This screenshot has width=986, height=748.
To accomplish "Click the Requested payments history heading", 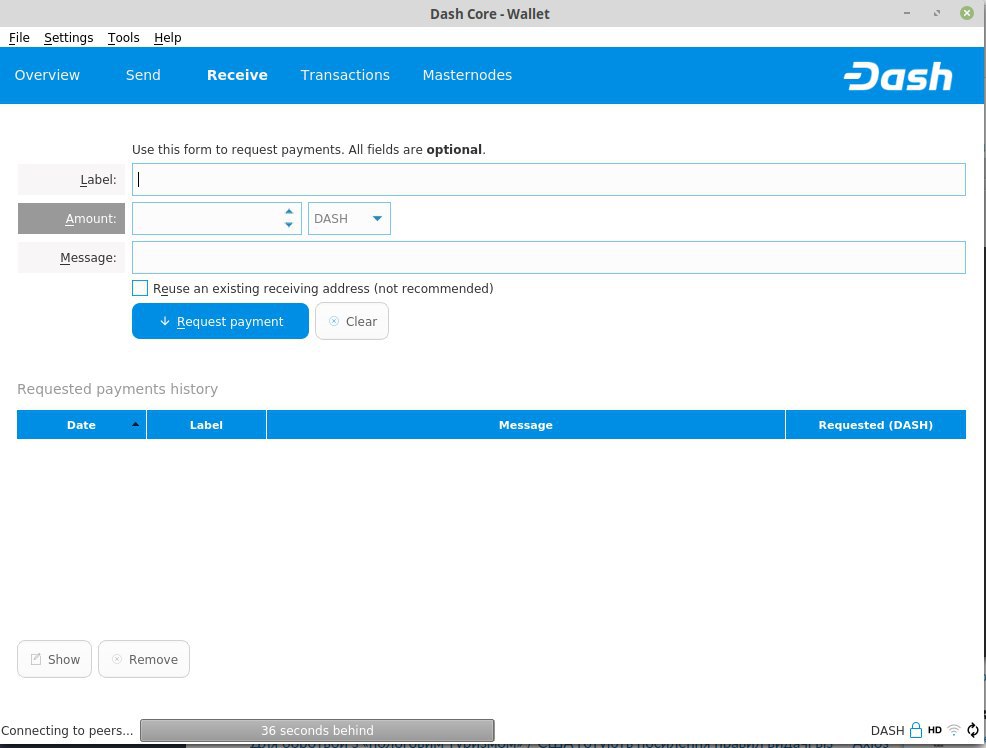I will click(x=118, y=389).
